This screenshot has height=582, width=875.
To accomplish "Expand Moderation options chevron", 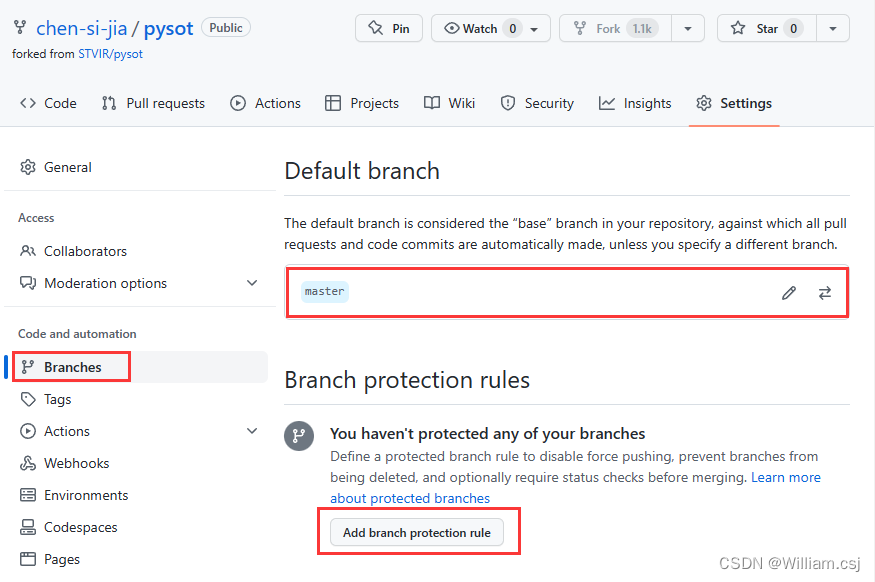I will pos(252,283).
